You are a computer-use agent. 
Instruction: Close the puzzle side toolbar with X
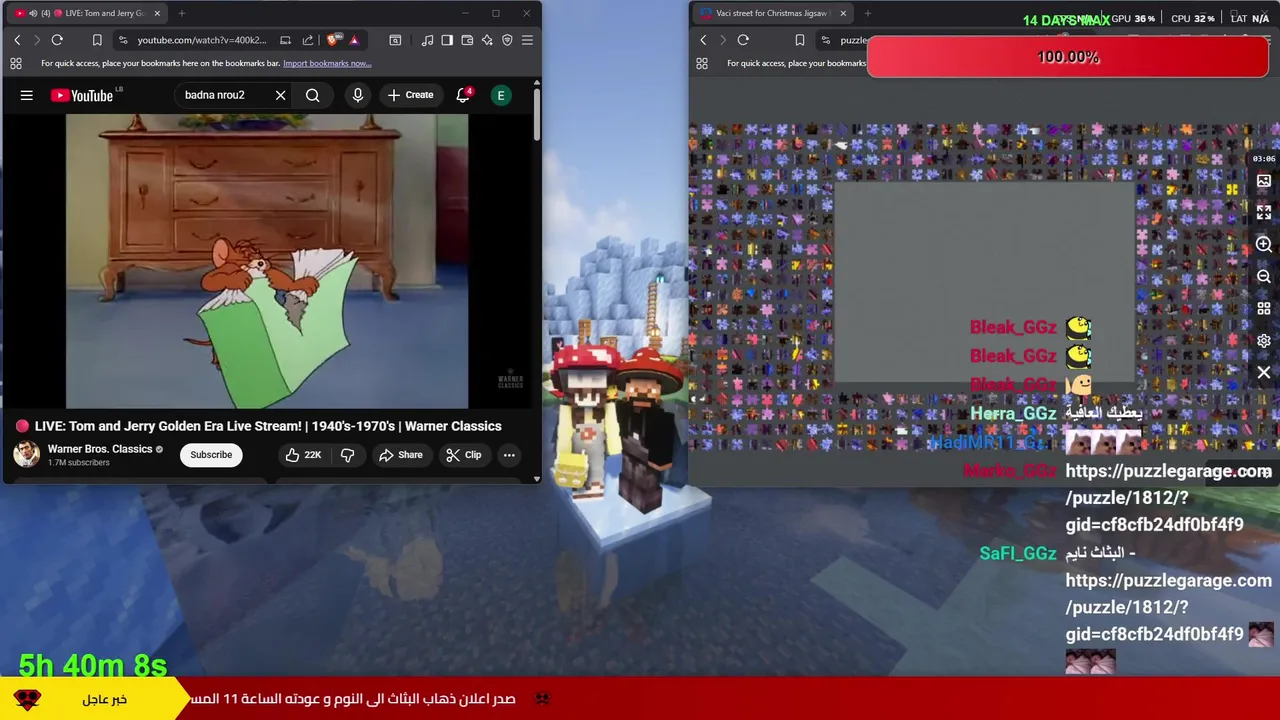[1264, 373]
